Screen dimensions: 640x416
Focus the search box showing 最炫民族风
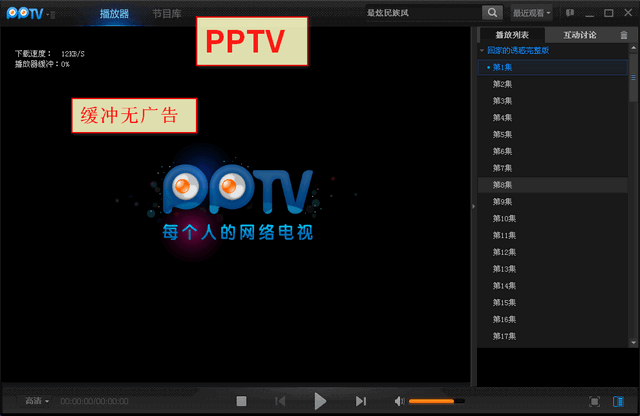click(423, 13)
